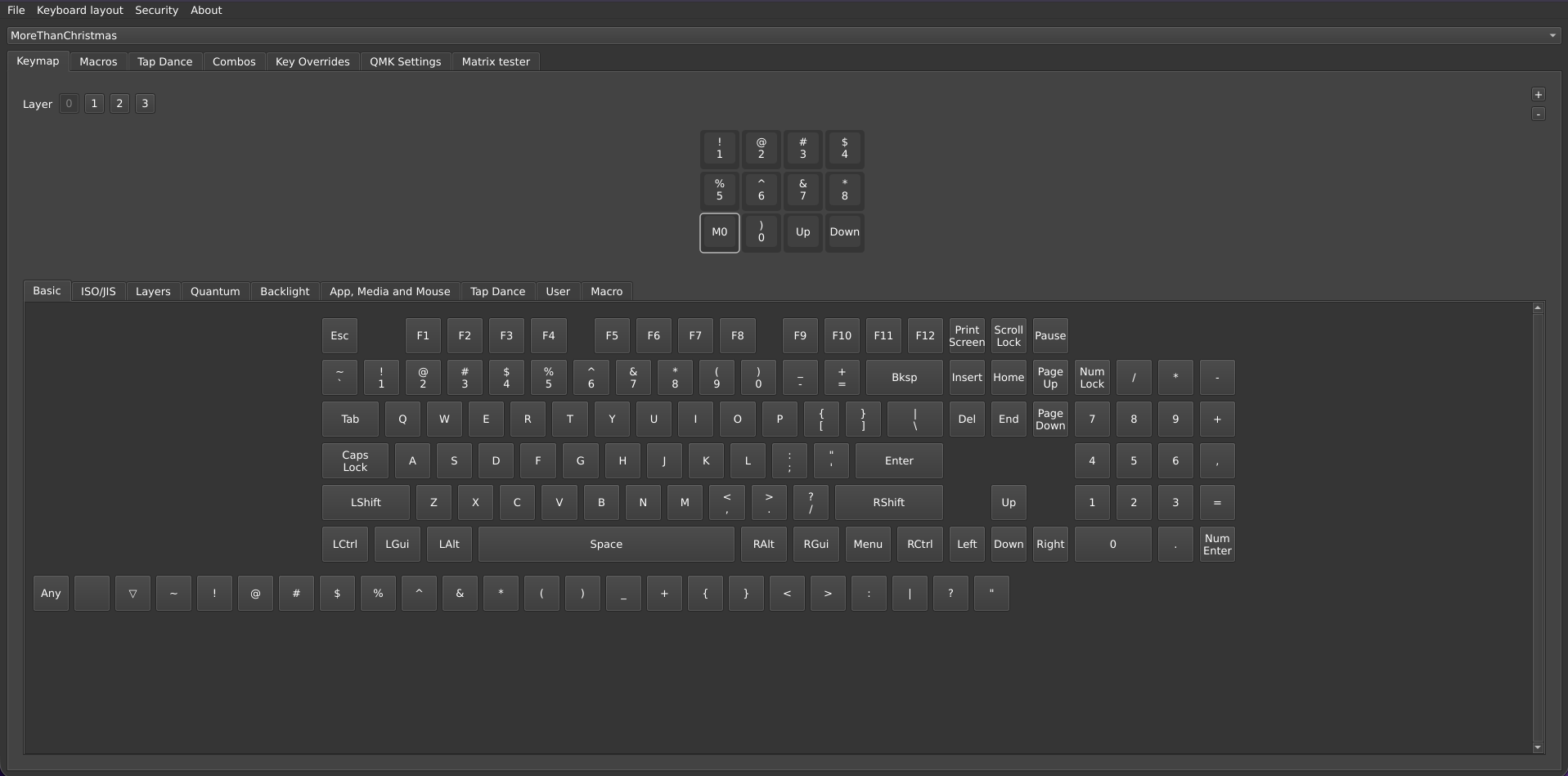Click the keycode panel scrollbar down arrow

coord(1538,747)
